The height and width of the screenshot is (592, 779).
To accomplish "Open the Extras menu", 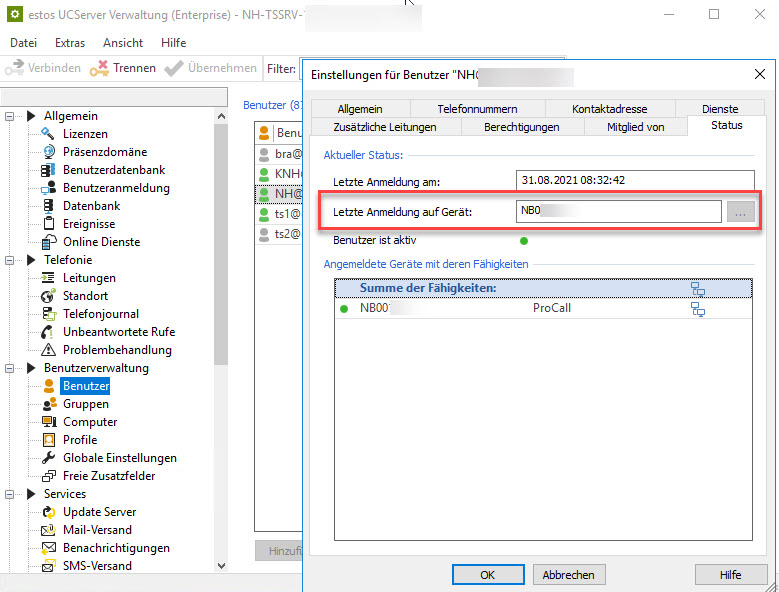I will (x=70, y=43).
